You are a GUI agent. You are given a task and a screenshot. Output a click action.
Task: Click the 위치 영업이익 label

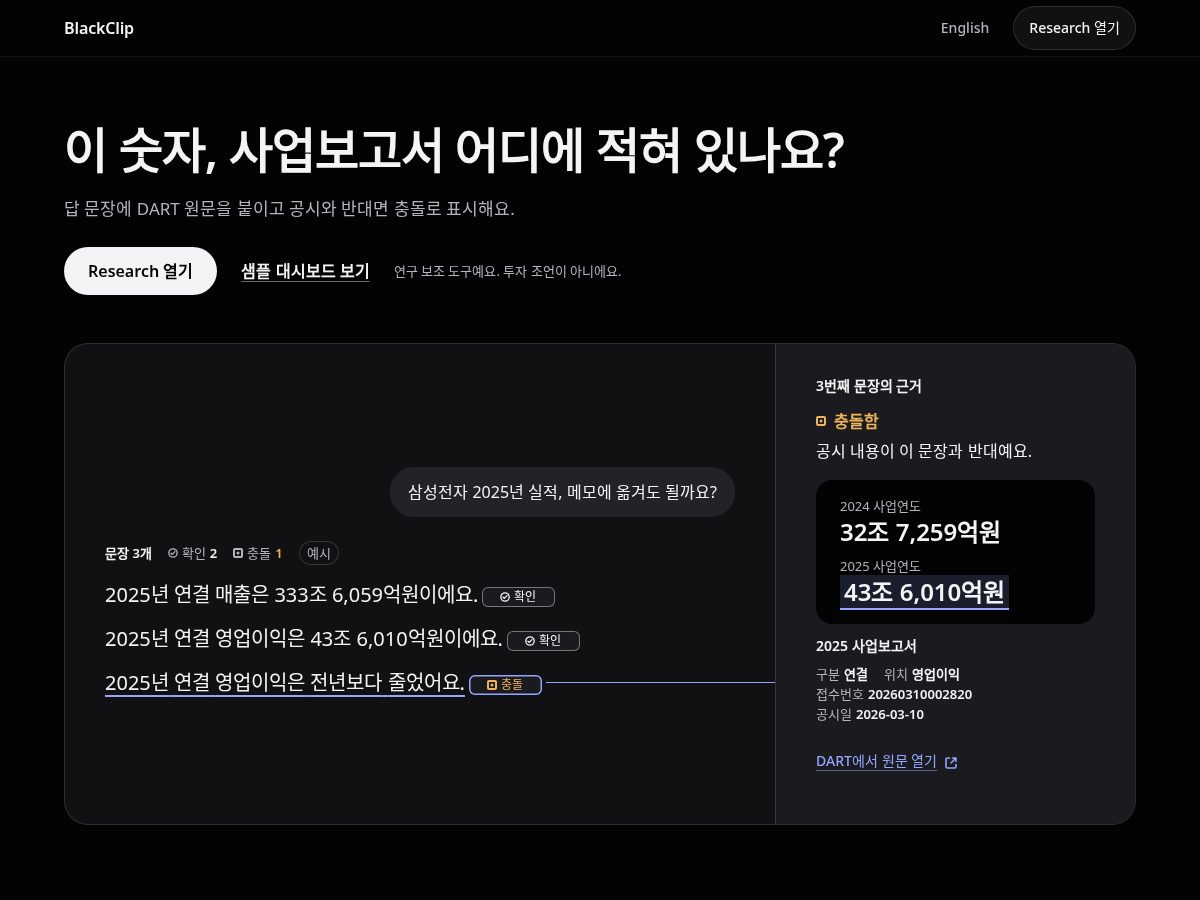click(922, 674)
